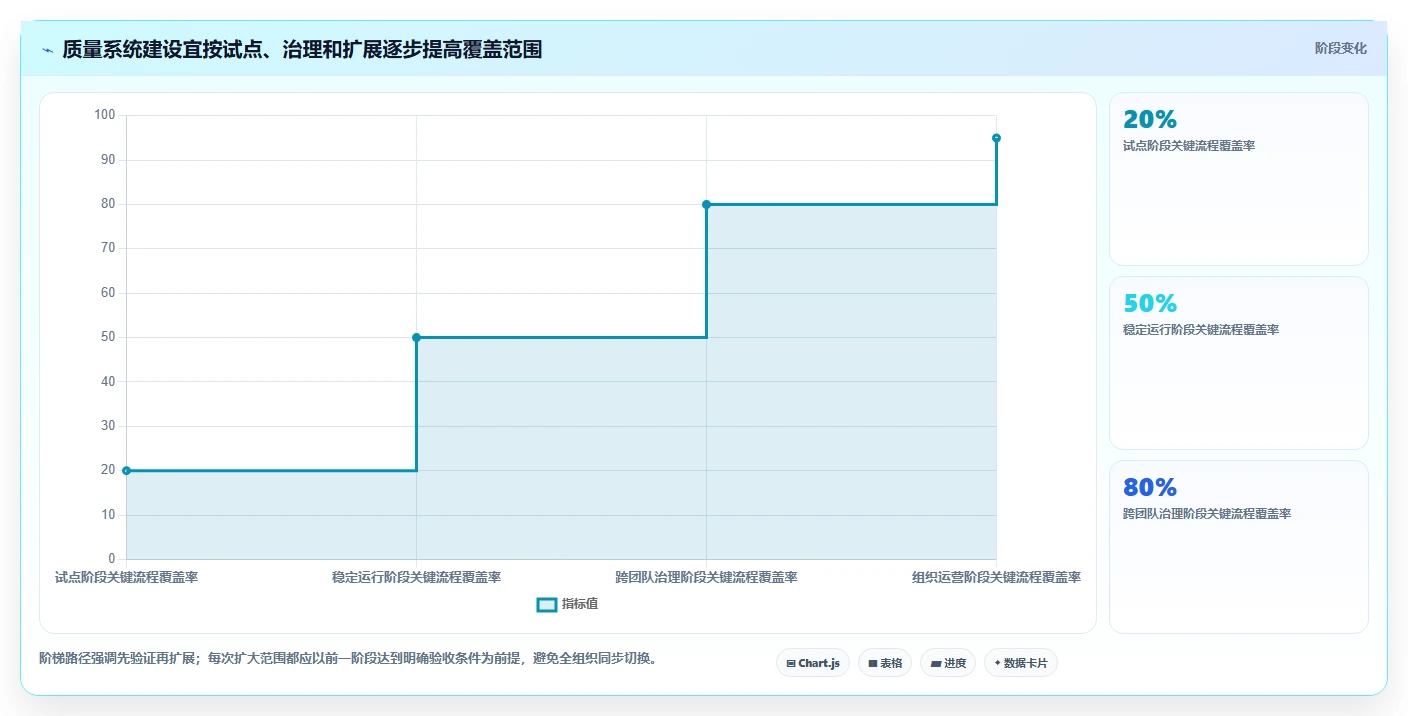Click x-axis label 跨团队治理阶段关键流程覆盖率

[706, 577]
